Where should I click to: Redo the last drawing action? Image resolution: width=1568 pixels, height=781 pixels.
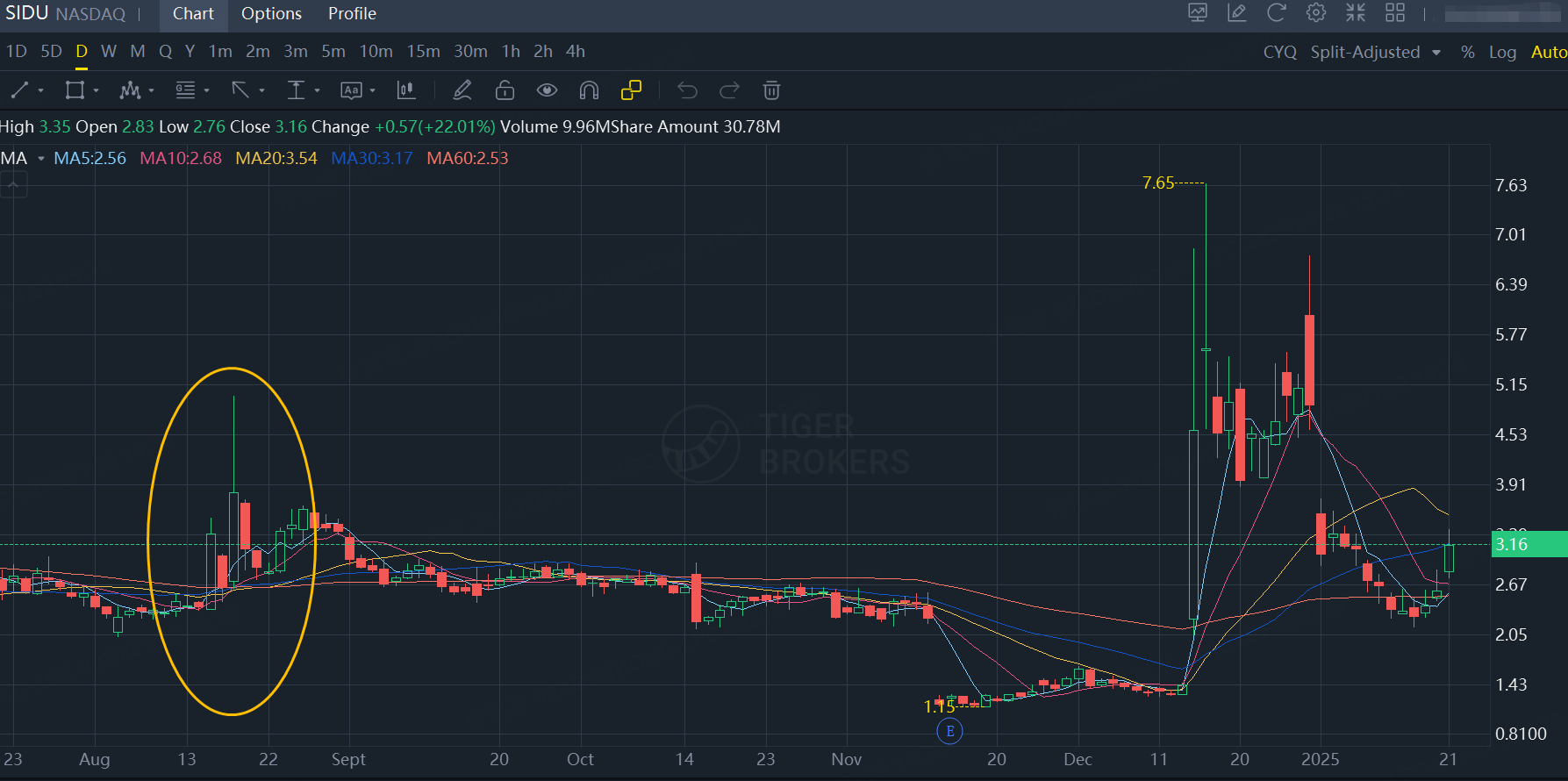point(729,90)
